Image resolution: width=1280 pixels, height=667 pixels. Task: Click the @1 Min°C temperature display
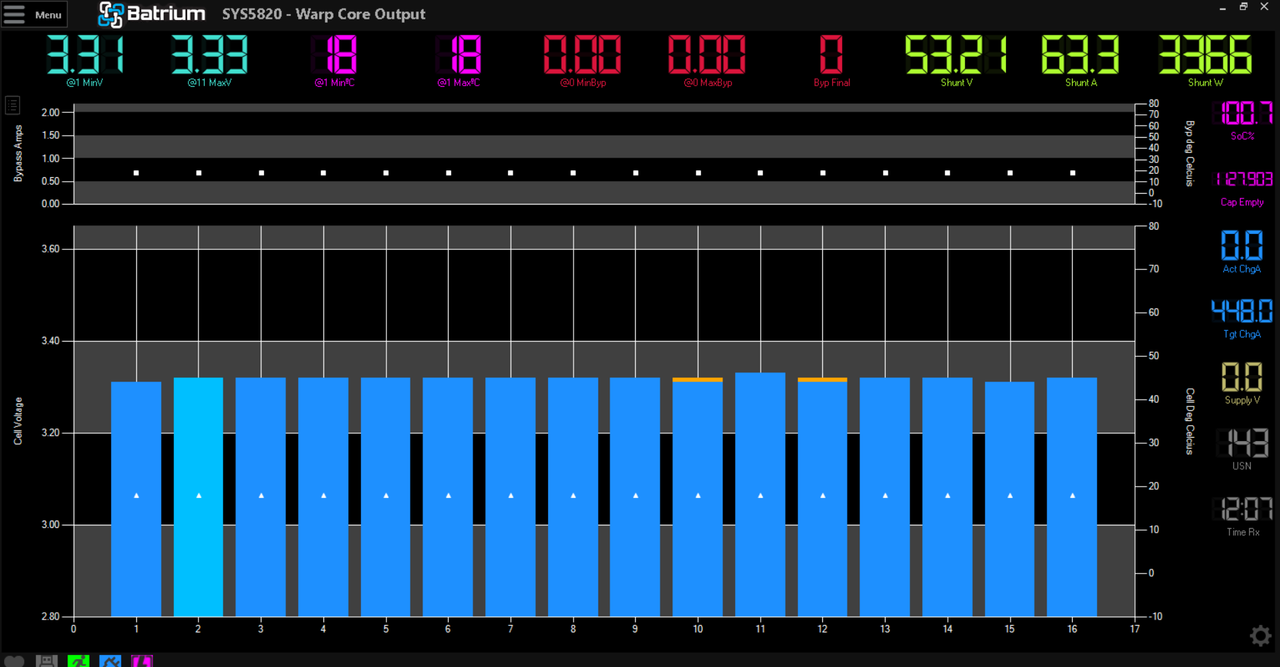point(334,55)
